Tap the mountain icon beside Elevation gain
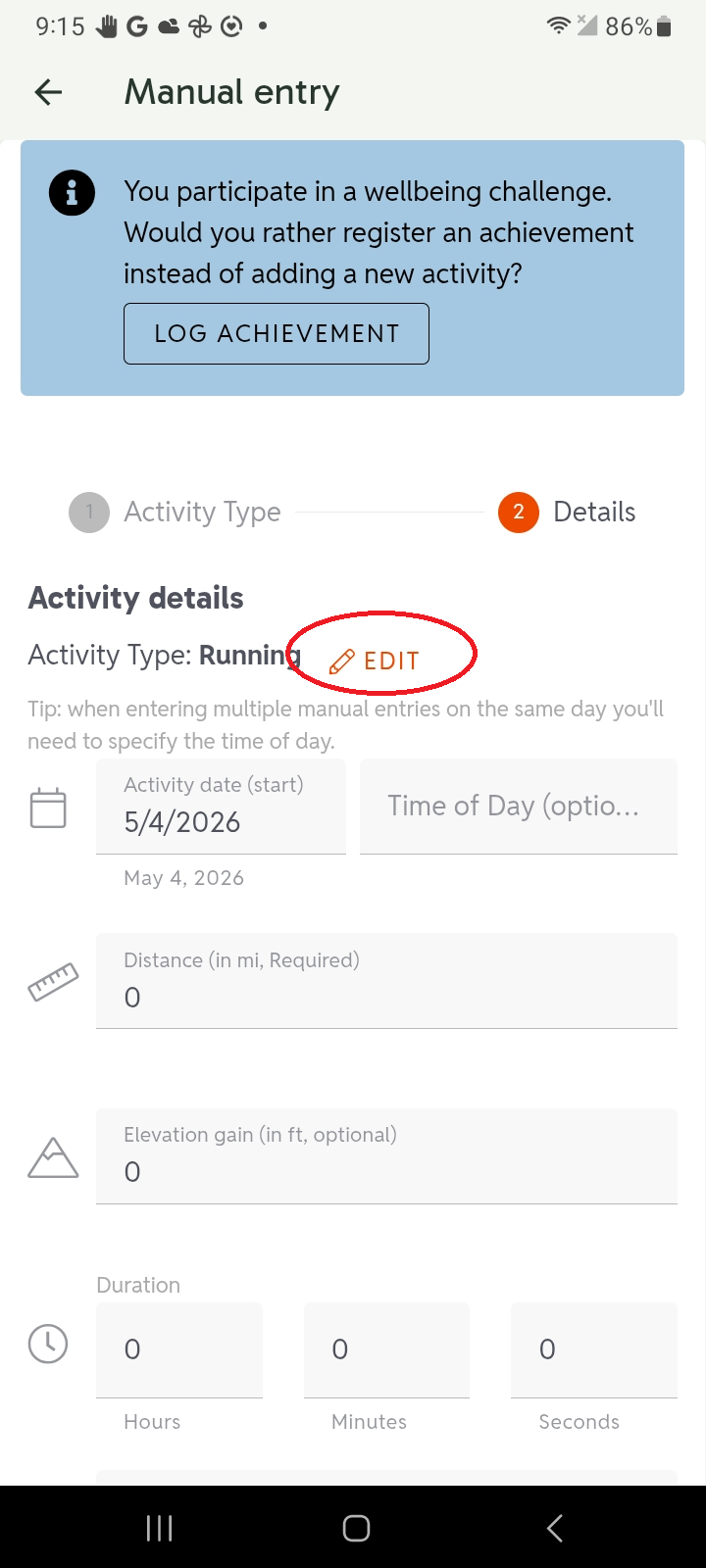Image resolution: width=706 pixels, height=1568 pixels. [53, 1157]
